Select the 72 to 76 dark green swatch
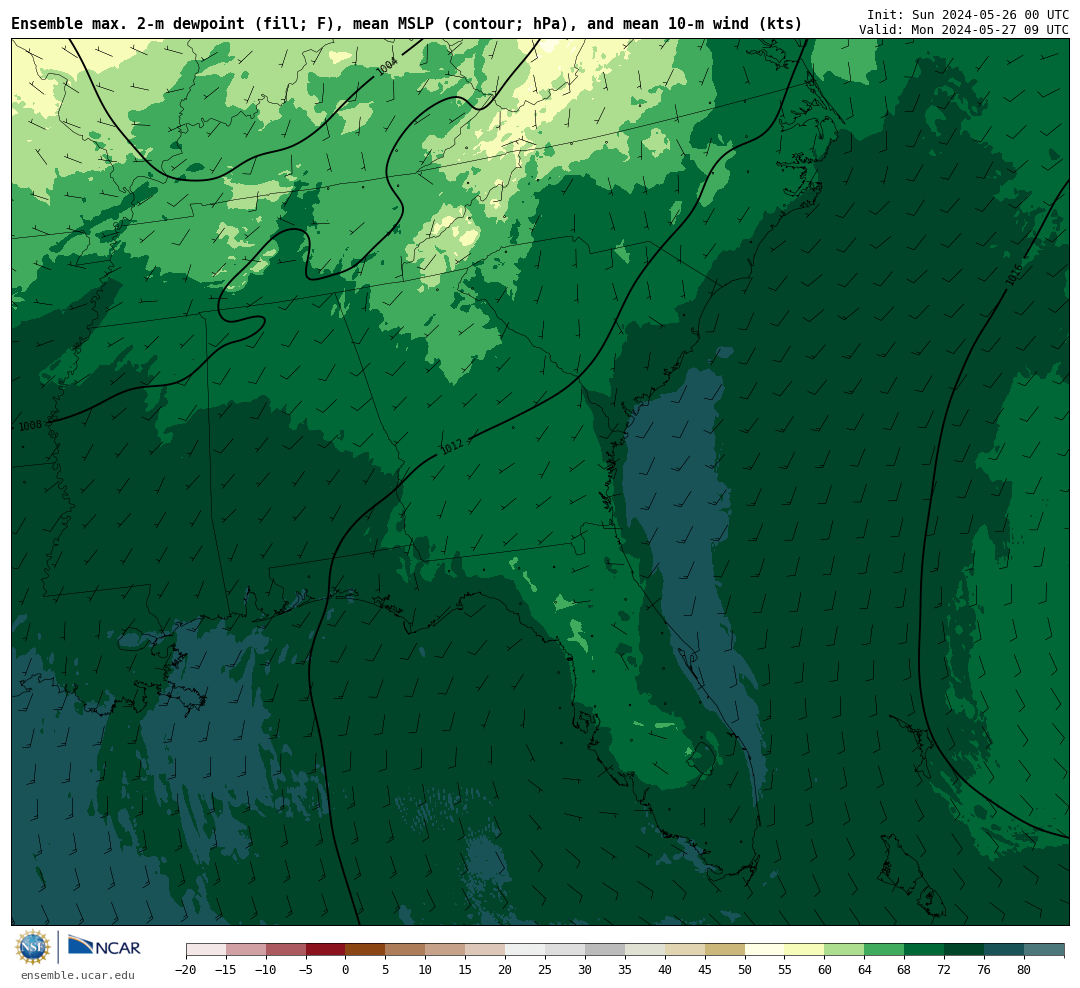Viewport: 1080px width, 988px height. [964, 949]
